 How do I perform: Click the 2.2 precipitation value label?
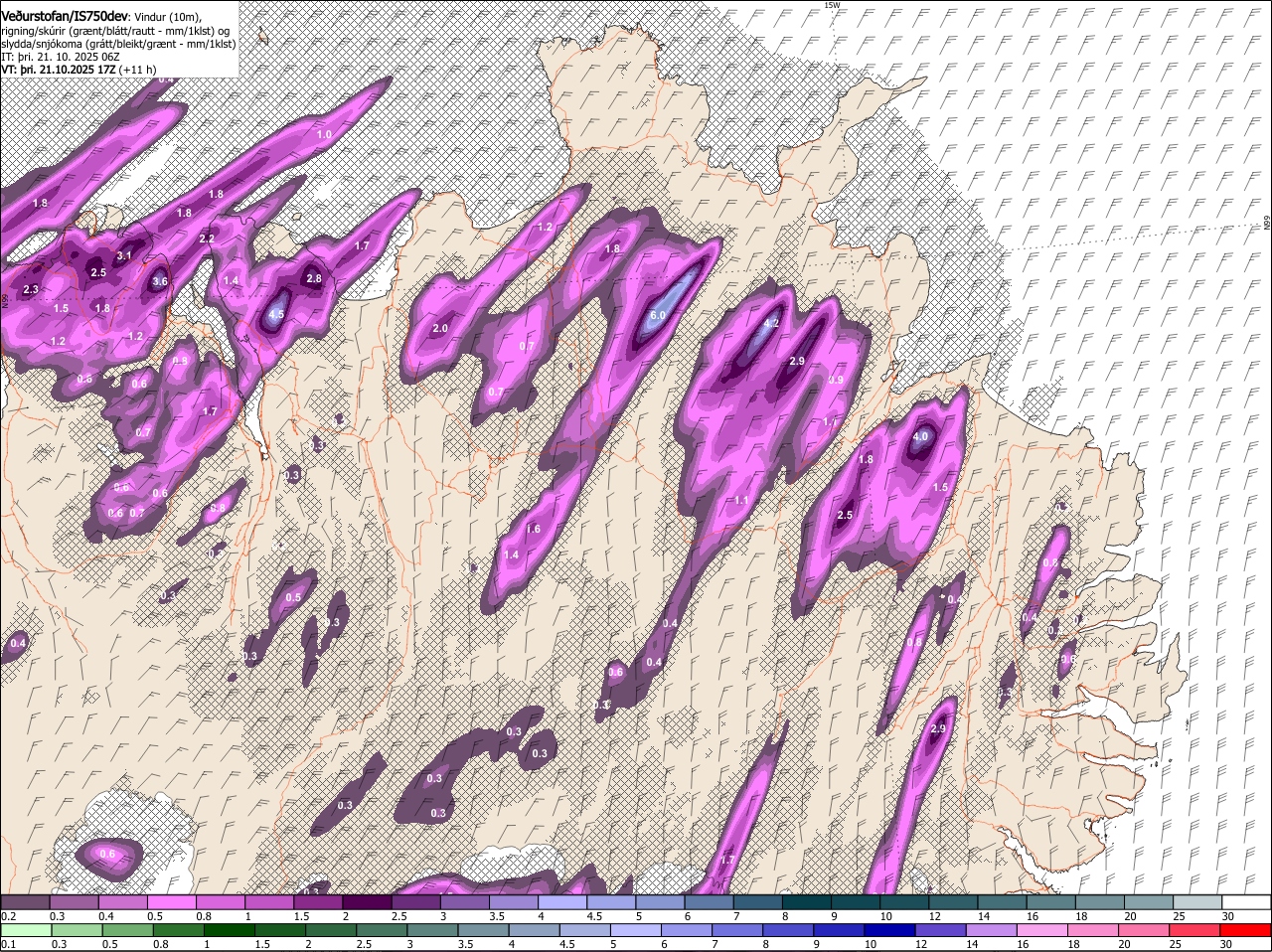click(x=207, y=239)
